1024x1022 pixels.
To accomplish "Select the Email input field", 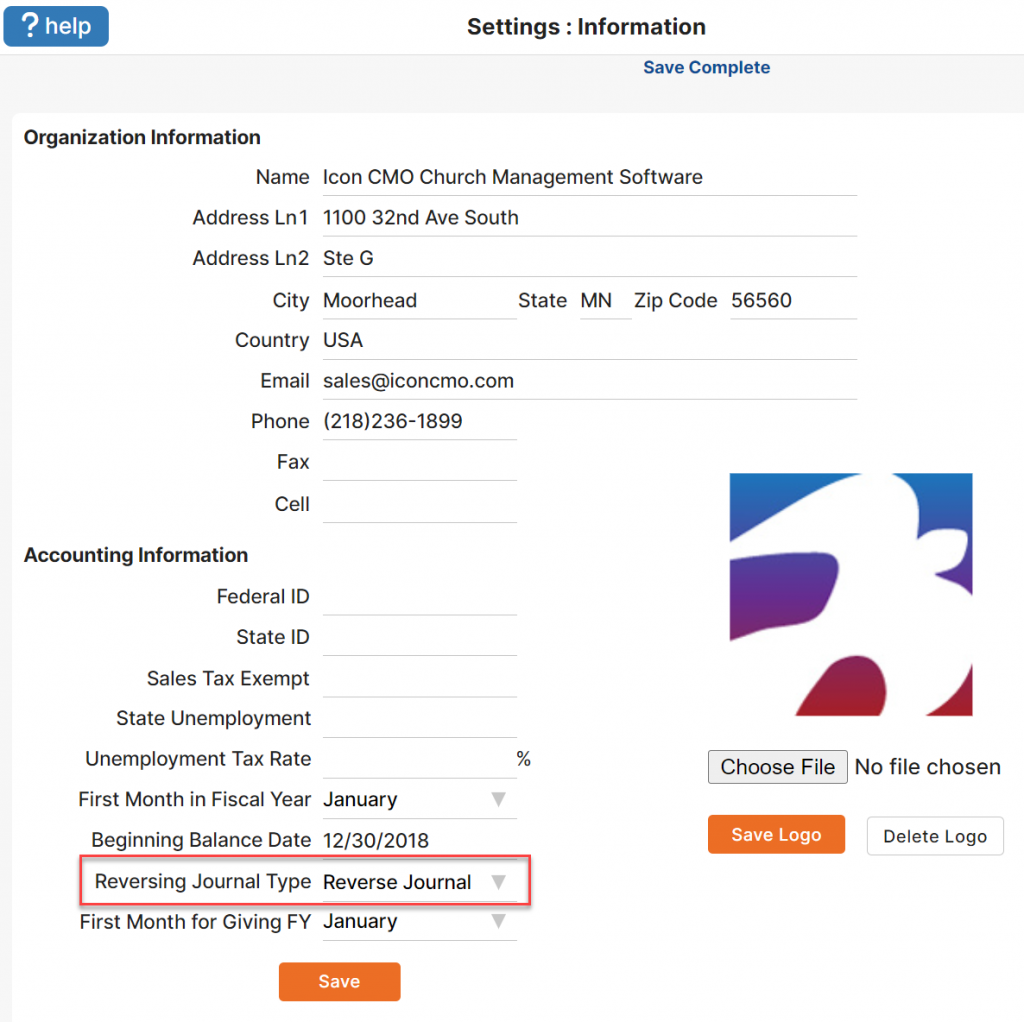I will coord(588,381).
